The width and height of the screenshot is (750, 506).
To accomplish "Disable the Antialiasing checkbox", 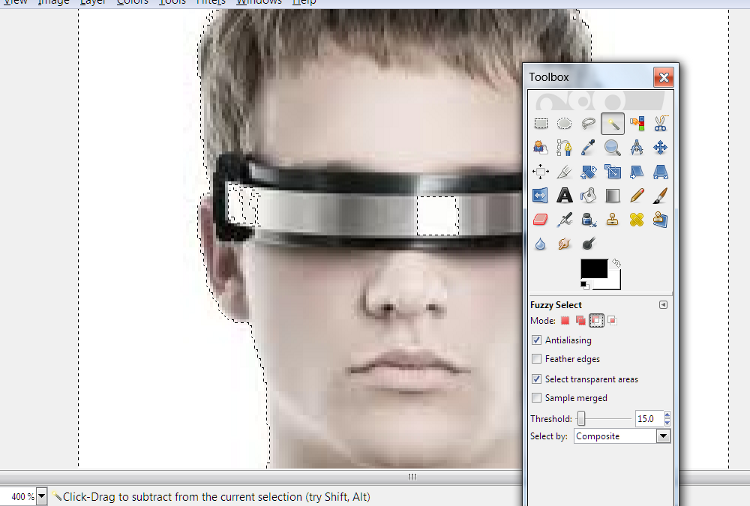I will pos(537,340).
